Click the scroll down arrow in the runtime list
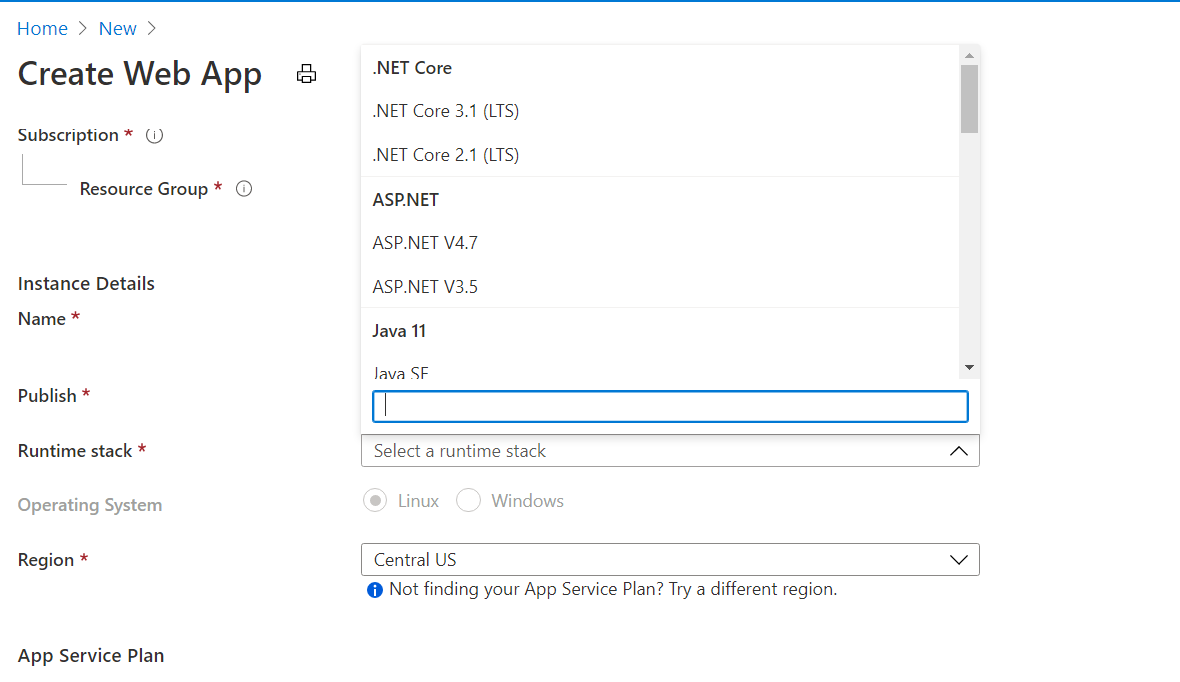Image resolution: width=1180 pixels, height=682 pixels. coord(968,368)
